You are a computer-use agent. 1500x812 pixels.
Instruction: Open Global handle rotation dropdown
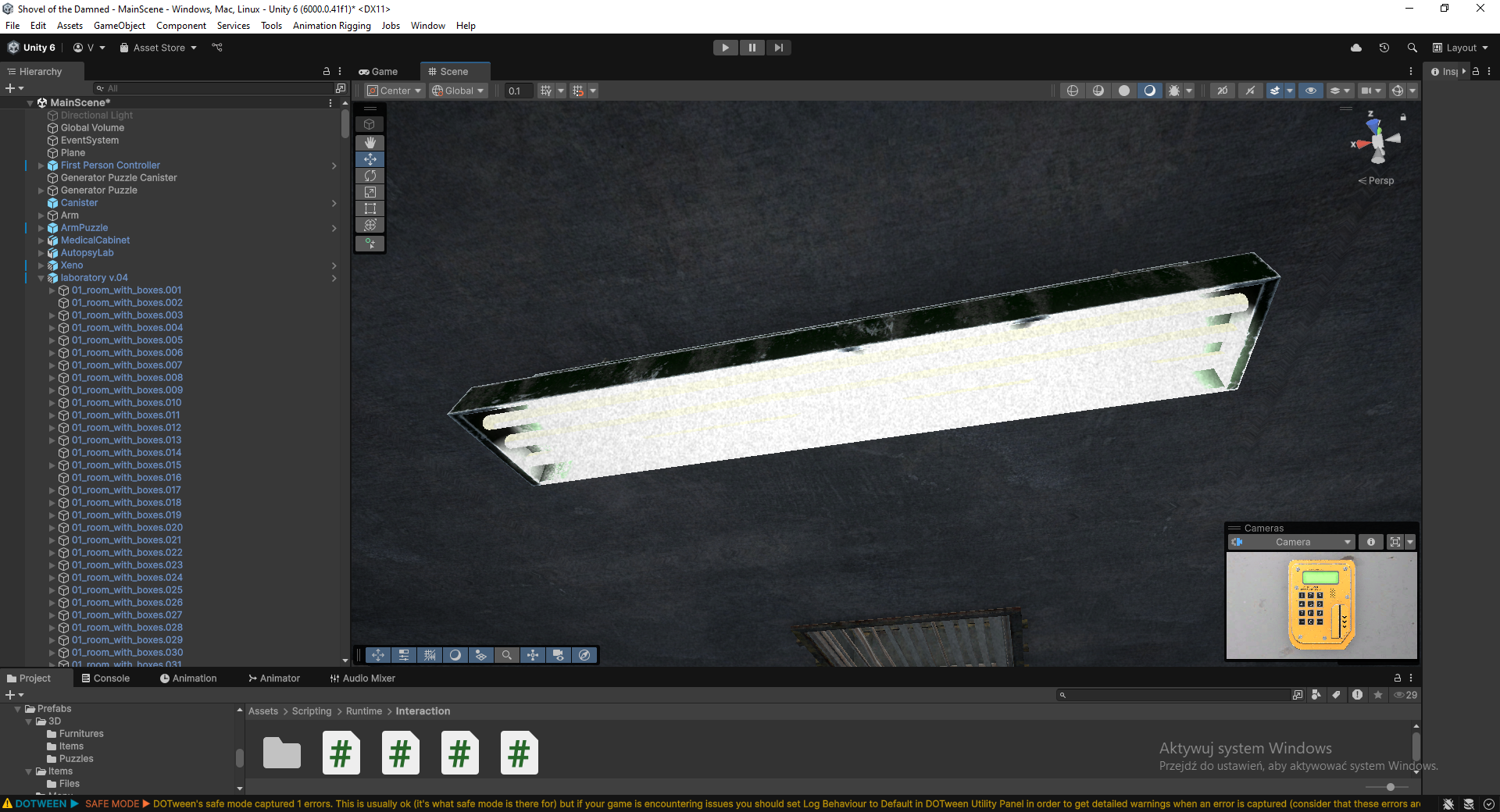point(459,91)
